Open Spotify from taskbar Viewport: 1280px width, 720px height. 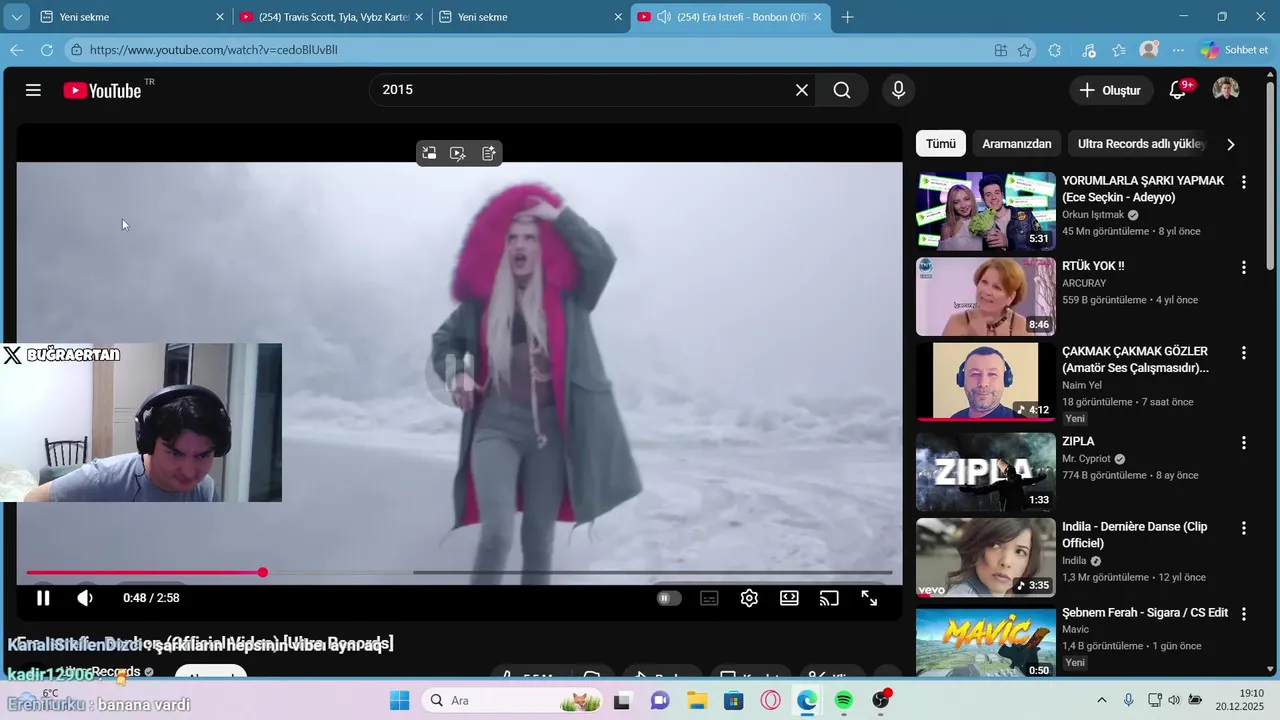coord(843,700)
